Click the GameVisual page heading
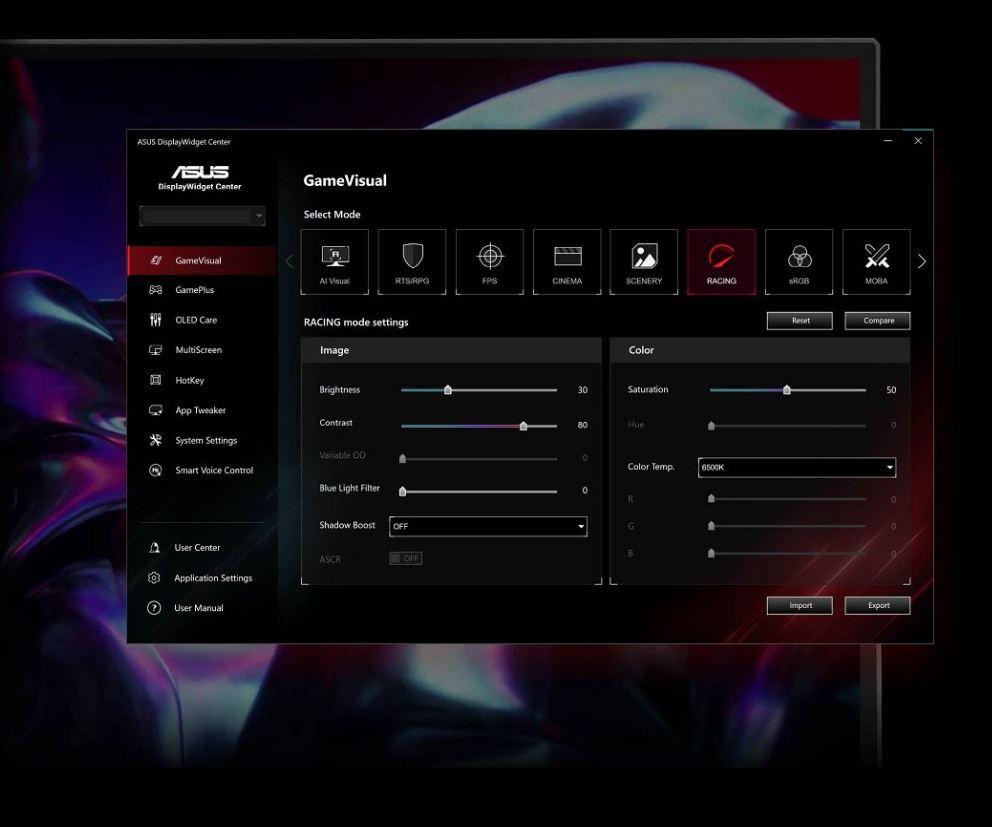This screenshot has width=992, height=827. [345, 180]
